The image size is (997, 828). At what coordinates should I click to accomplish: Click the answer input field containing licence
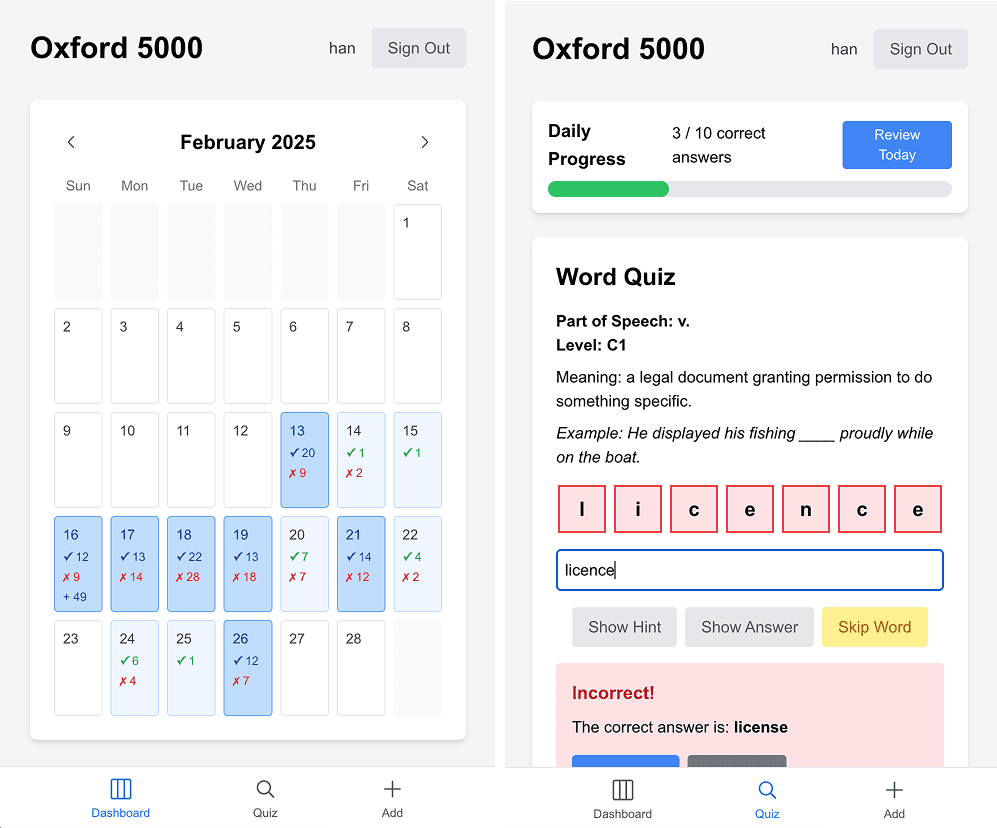750,570
